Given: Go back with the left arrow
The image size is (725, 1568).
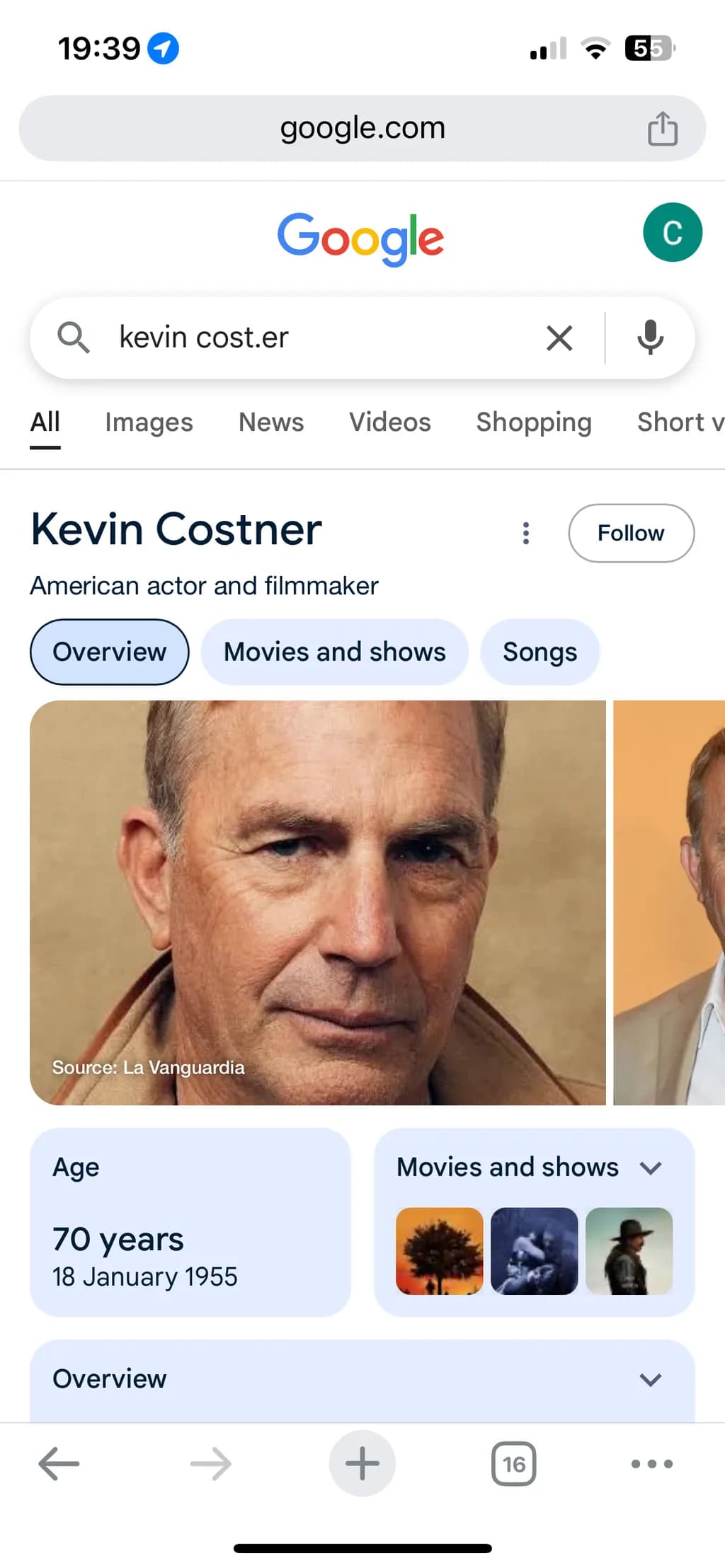Looking at the screenshot, I should [x=59, y=1463].
